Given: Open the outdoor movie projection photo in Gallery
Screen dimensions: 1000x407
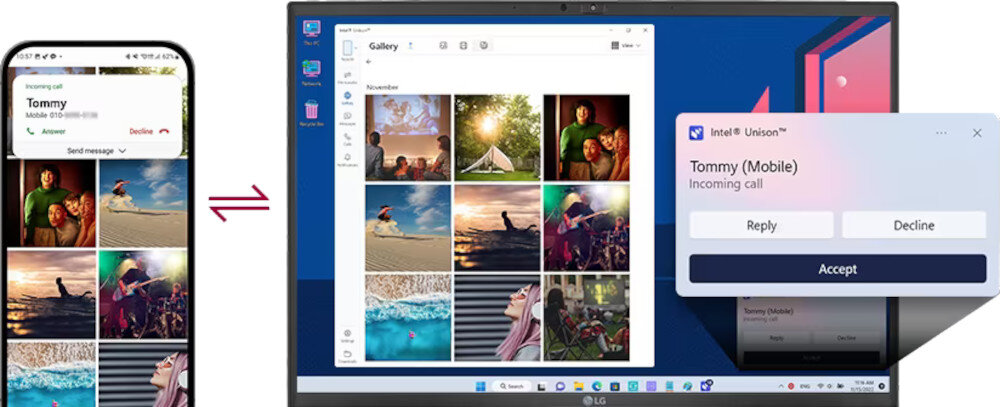Looking at the screenshot, I should pos(408,138).
